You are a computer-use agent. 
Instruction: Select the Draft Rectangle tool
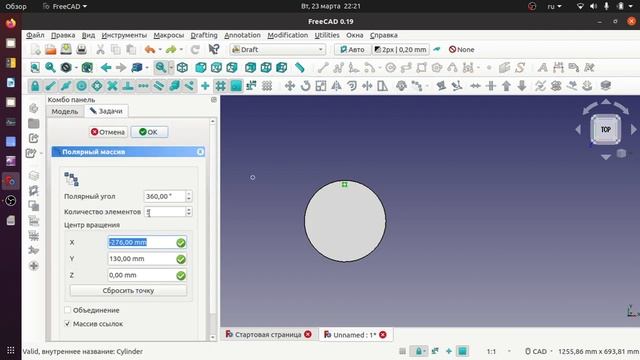pyautogui.click(x=421, y=67)
